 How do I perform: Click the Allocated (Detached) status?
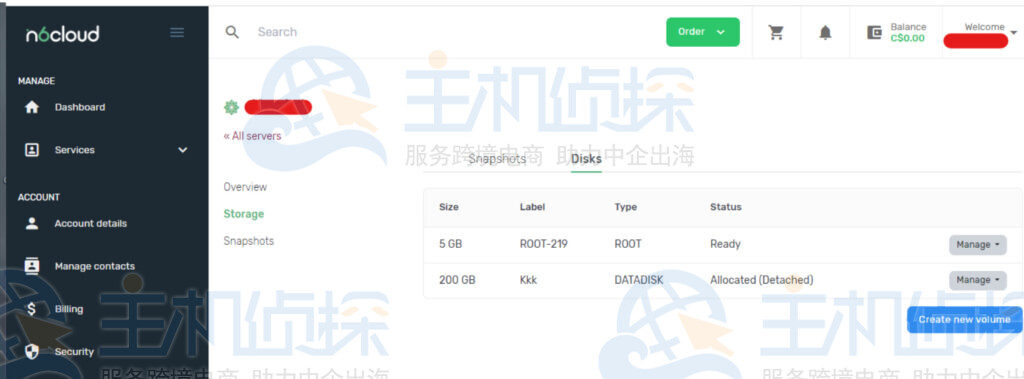click(761, 280)
